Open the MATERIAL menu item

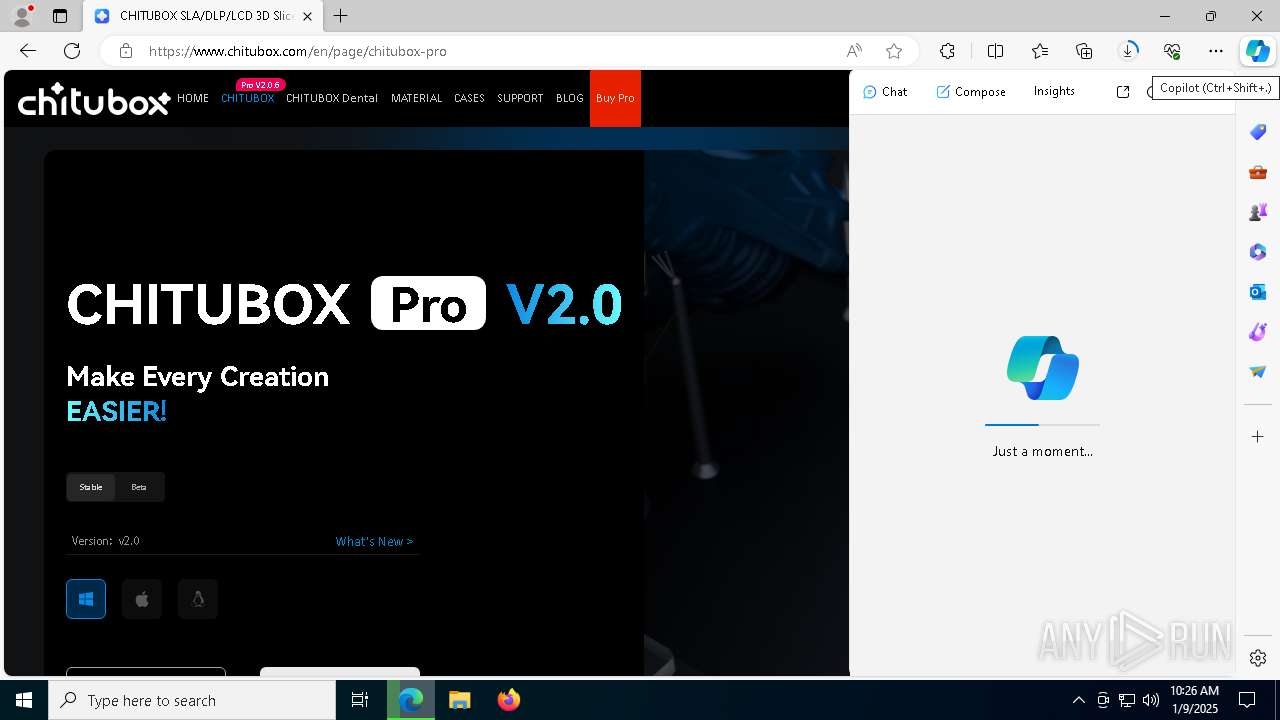416,98
